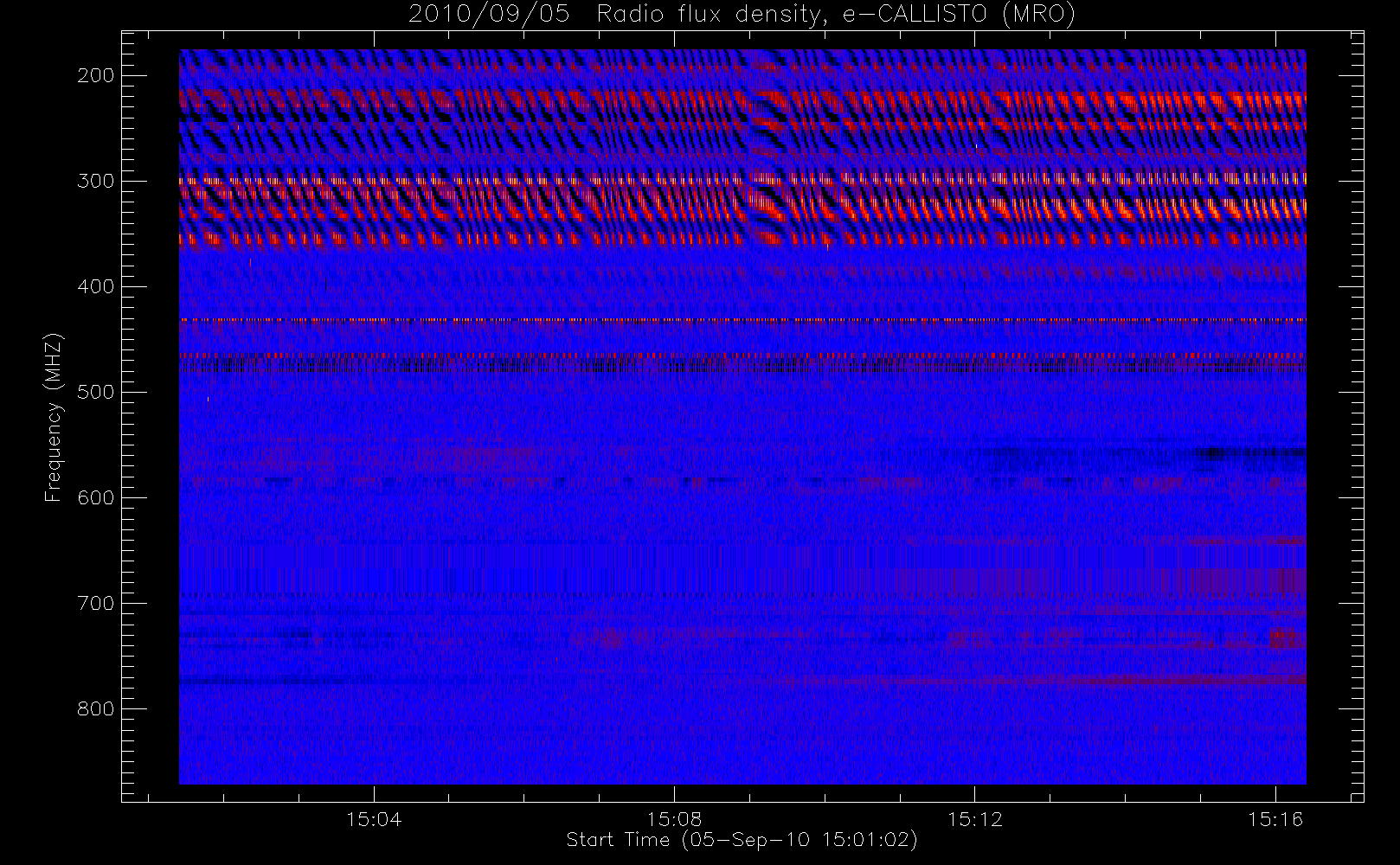The height and width of the screenshot is (865, 1400).
Task: Click the 15:08 time tick label
Action: coord(674,819)
